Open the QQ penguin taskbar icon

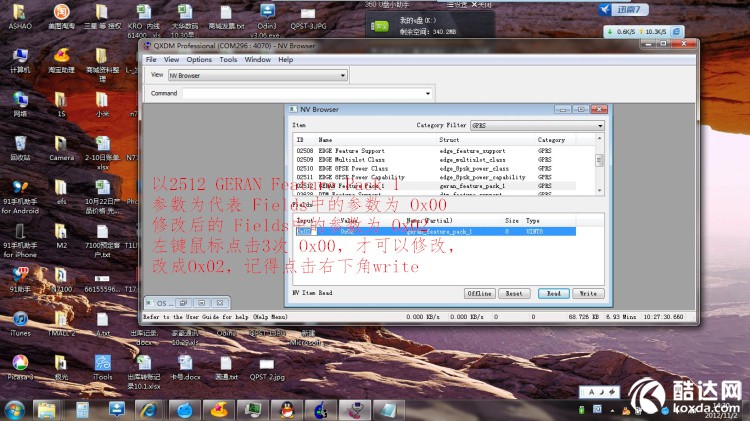tap(287, 410)
